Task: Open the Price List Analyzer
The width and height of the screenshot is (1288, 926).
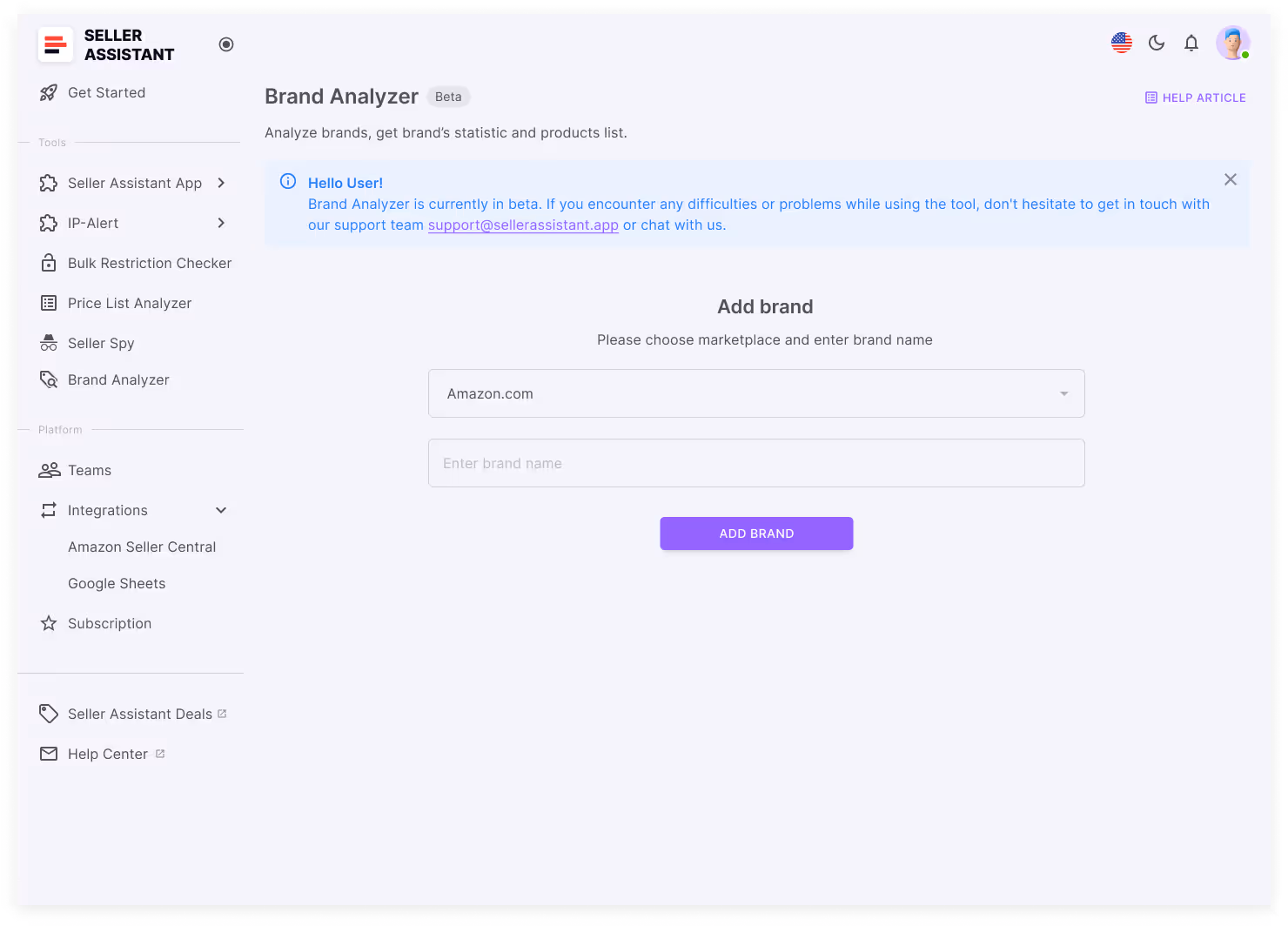Action: pos(129,303)
